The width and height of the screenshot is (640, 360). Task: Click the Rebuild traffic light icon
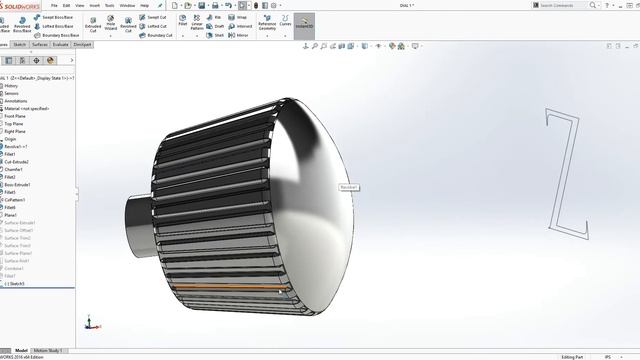(x=256, y=5)
